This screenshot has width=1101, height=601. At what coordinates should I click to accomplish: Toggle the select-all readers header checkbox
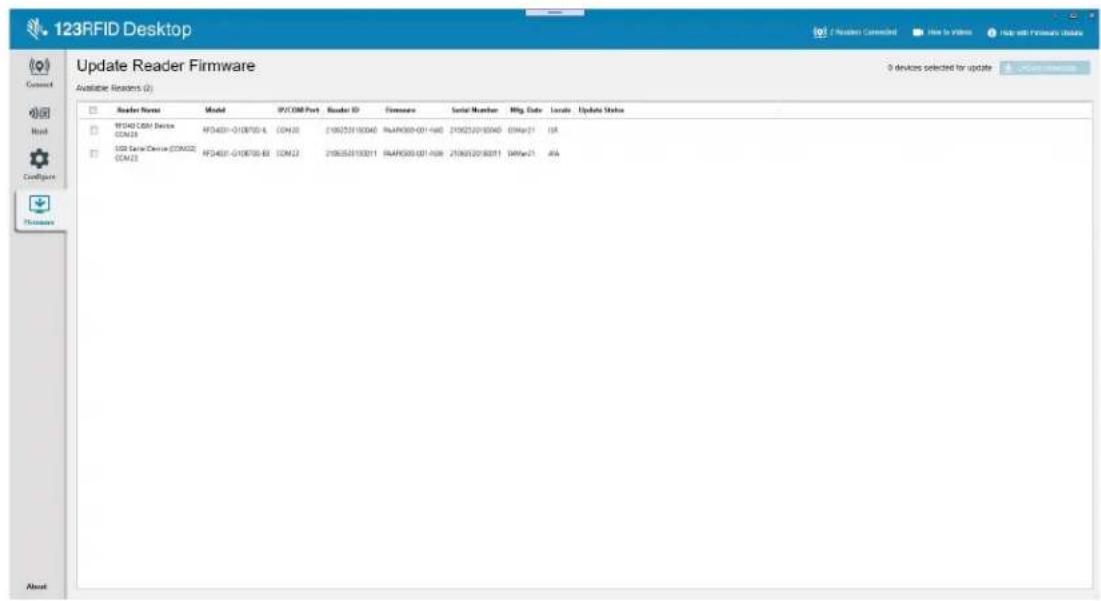click(x=93, y=110)
